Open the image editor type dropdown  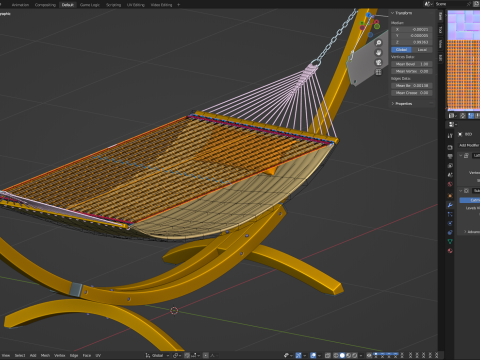(x=453, y=116)
